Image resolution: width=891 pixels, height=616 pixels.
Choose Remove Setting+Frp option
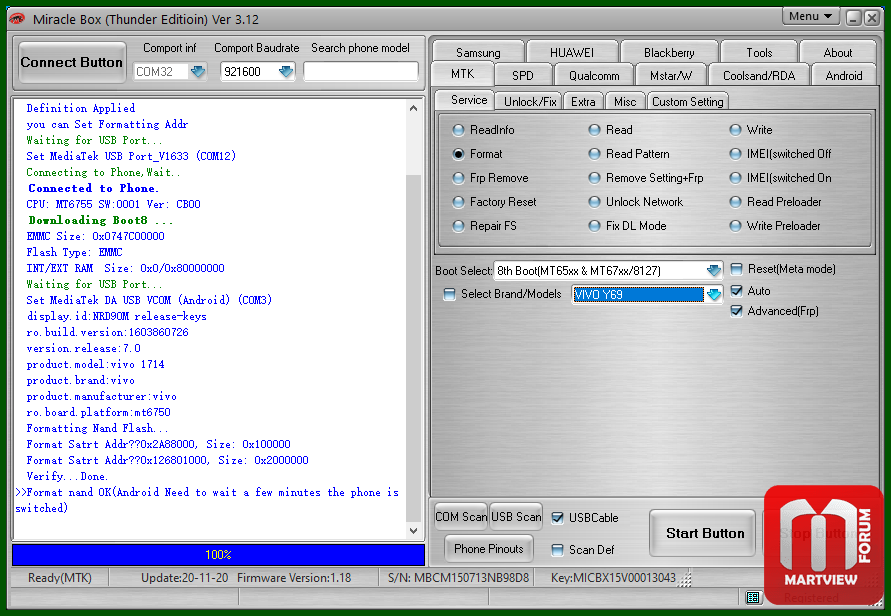[x=646, y=178]
